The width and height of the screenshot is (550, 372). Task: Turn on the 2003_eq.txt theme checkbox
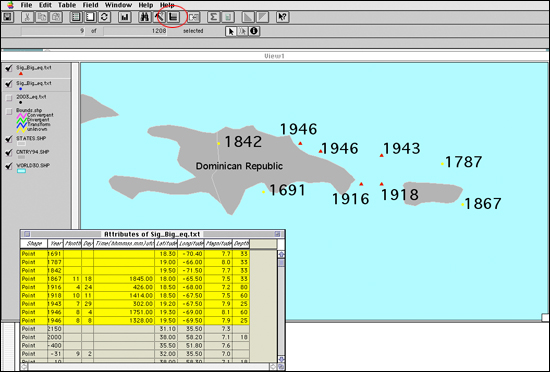coord(9,98)
